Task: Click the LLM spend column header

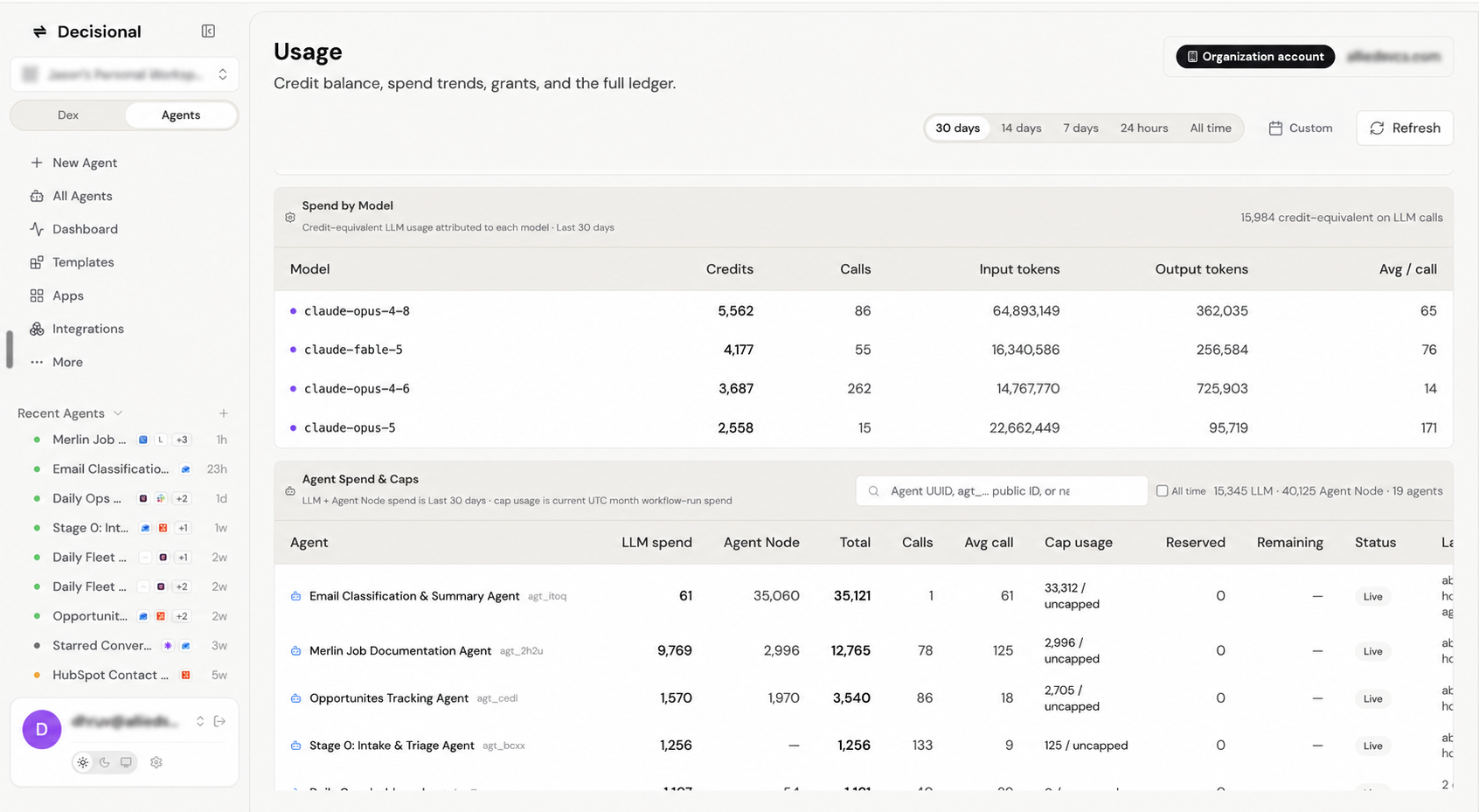Action: (656, 543)
